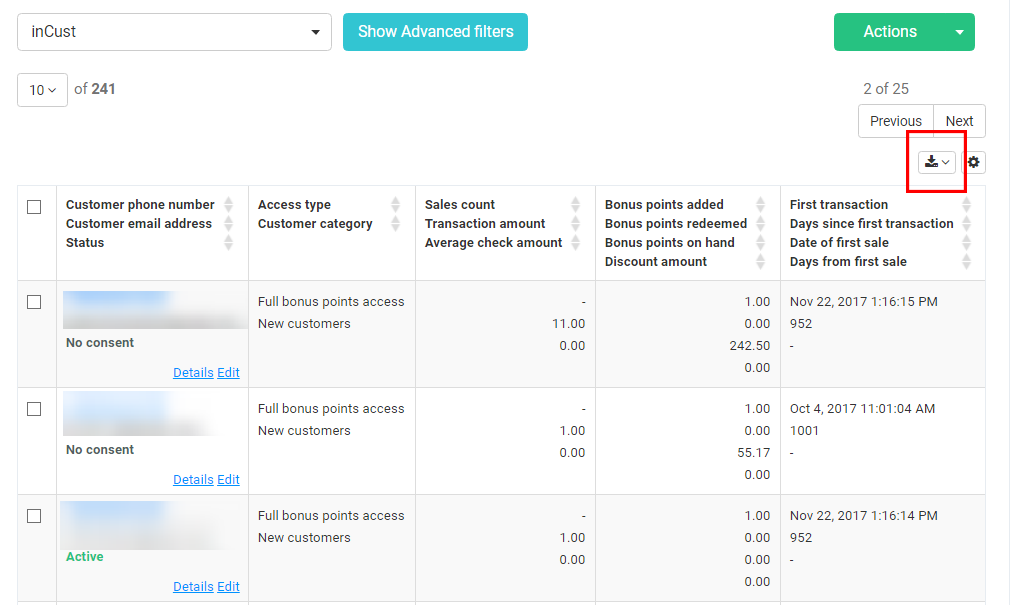Screen dimensions: 1010x605
Task: Go to the Previous page
Action: pyautogui.click(x=895, y=121)
